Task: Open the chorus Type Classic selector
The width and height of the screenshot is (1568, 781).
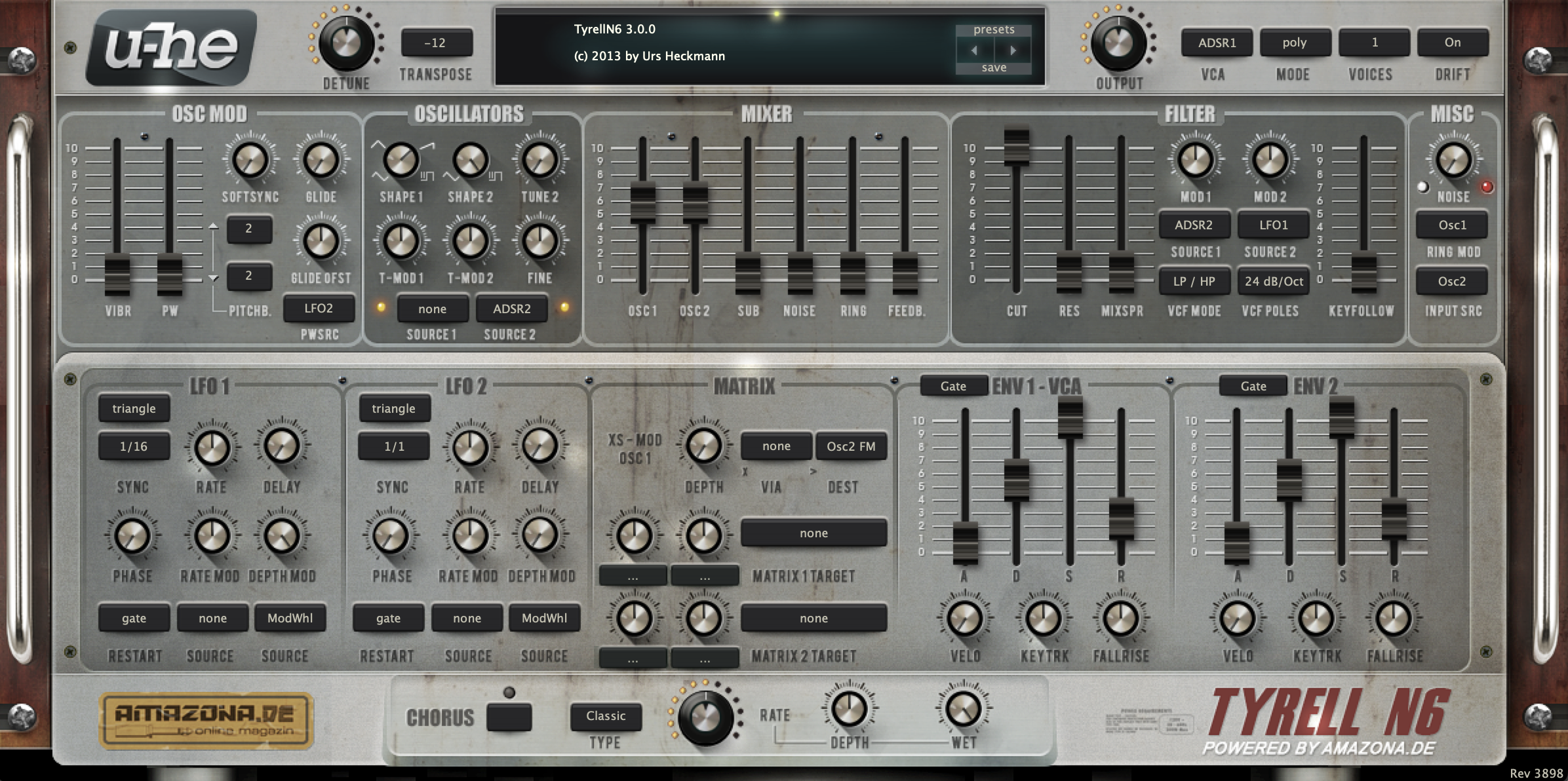Action: [606, 716]
